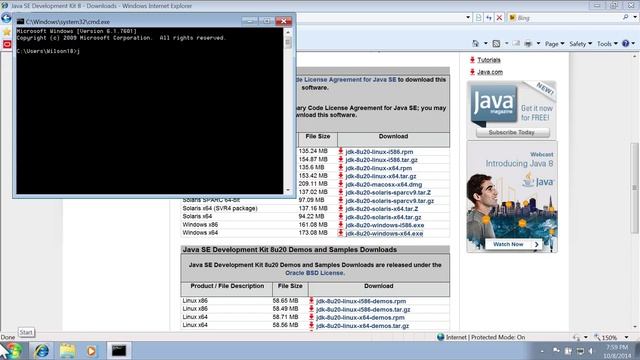Stop loading with the red X icon
640x360 pixels.
coord(499,18)
